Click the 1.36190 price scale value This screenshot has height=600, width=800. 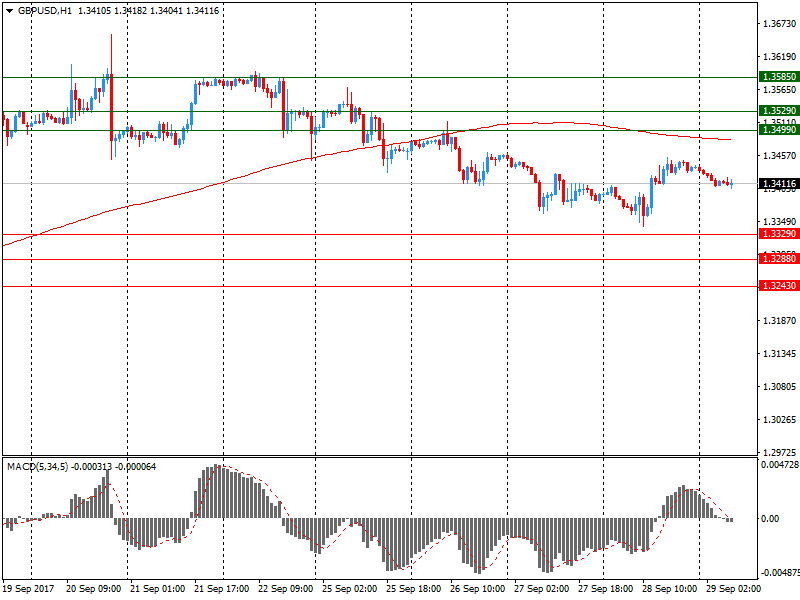pyautogui.click(x=779, y=57)
